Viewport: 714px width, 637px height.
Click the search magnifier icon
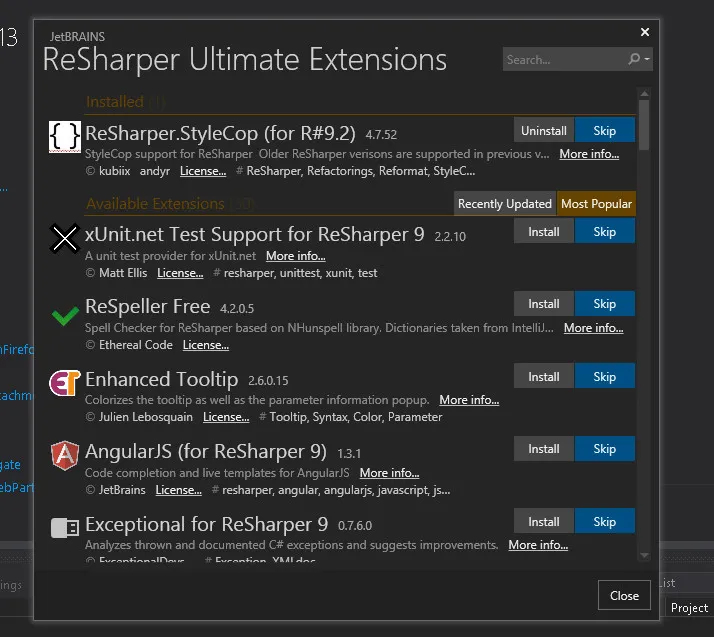634,59
